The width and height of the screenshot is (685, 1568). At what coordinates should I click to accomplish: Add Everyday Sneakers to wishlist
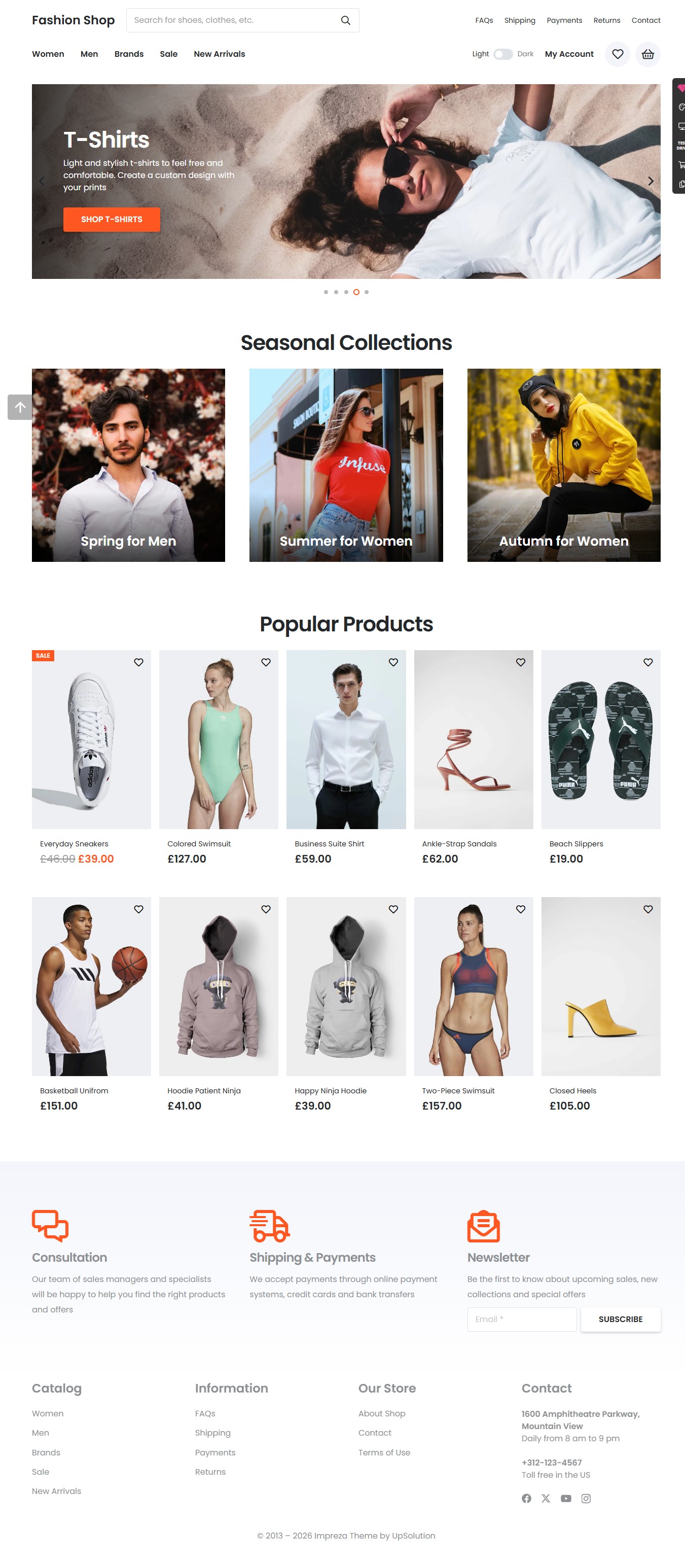[x=139, y=662]
